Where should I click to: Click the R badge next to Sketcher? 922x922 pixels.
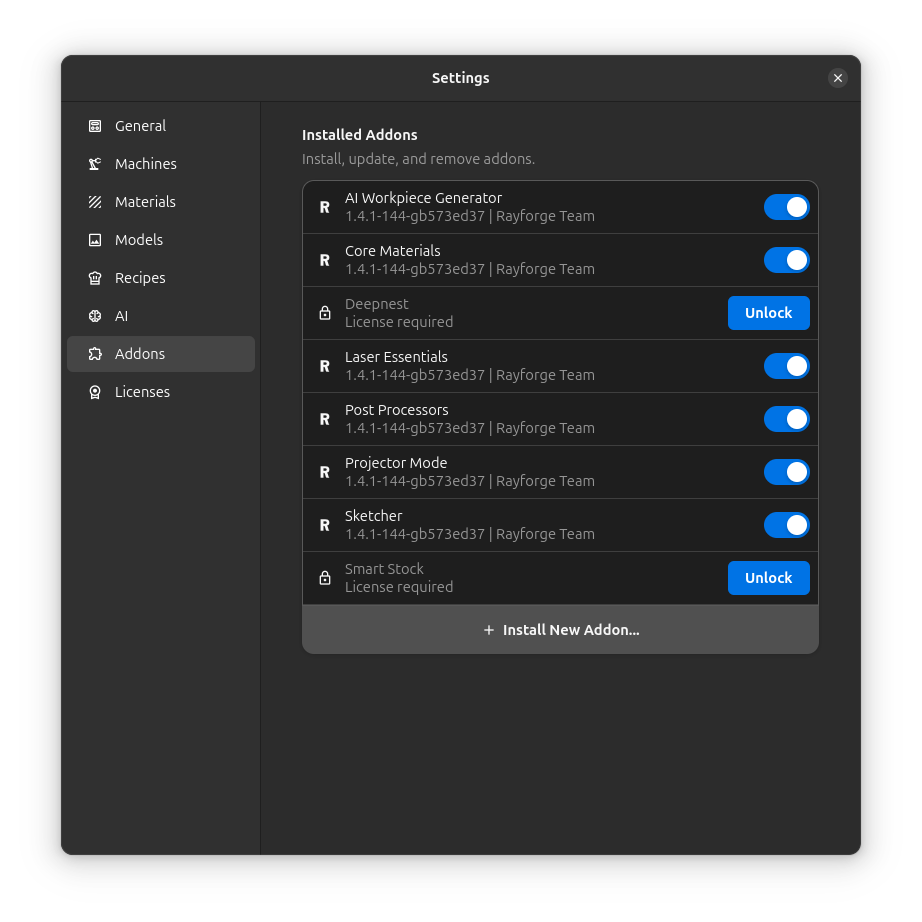[x=324, y=524]
